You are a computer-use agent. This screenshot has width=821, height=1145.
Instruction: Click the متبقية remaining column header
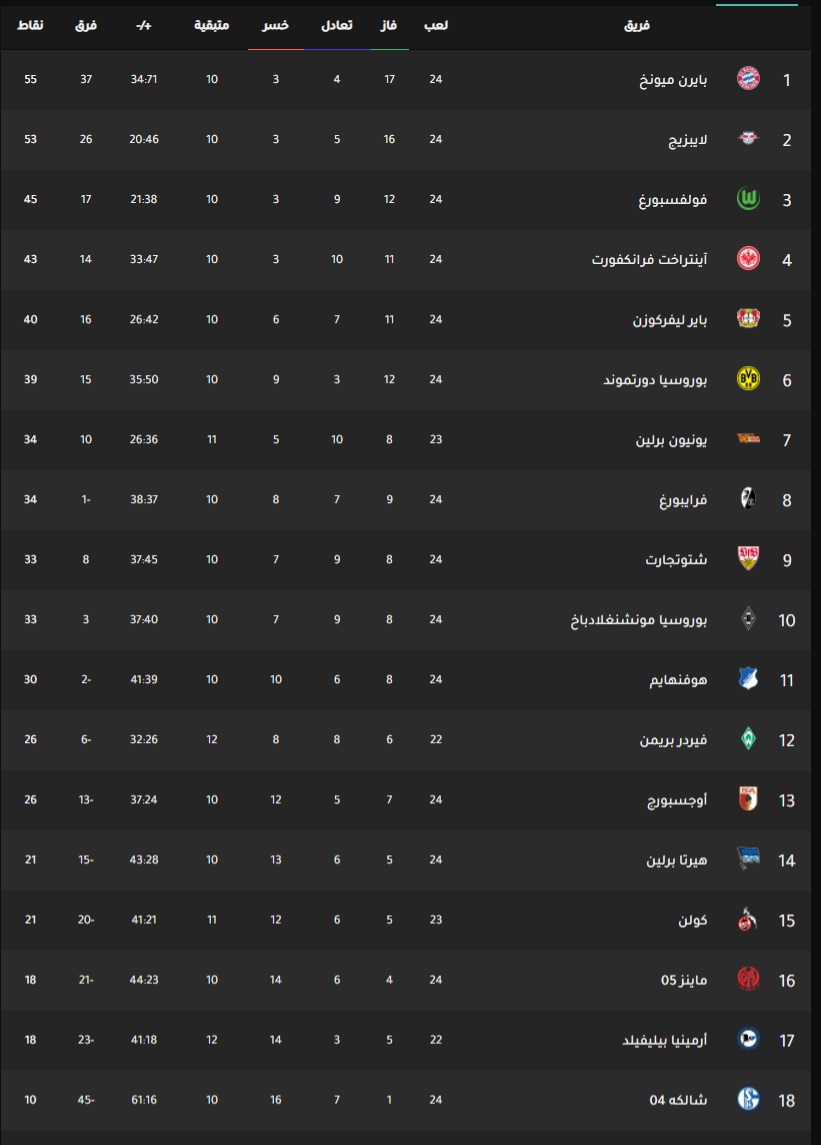click(x=212, y=26)
